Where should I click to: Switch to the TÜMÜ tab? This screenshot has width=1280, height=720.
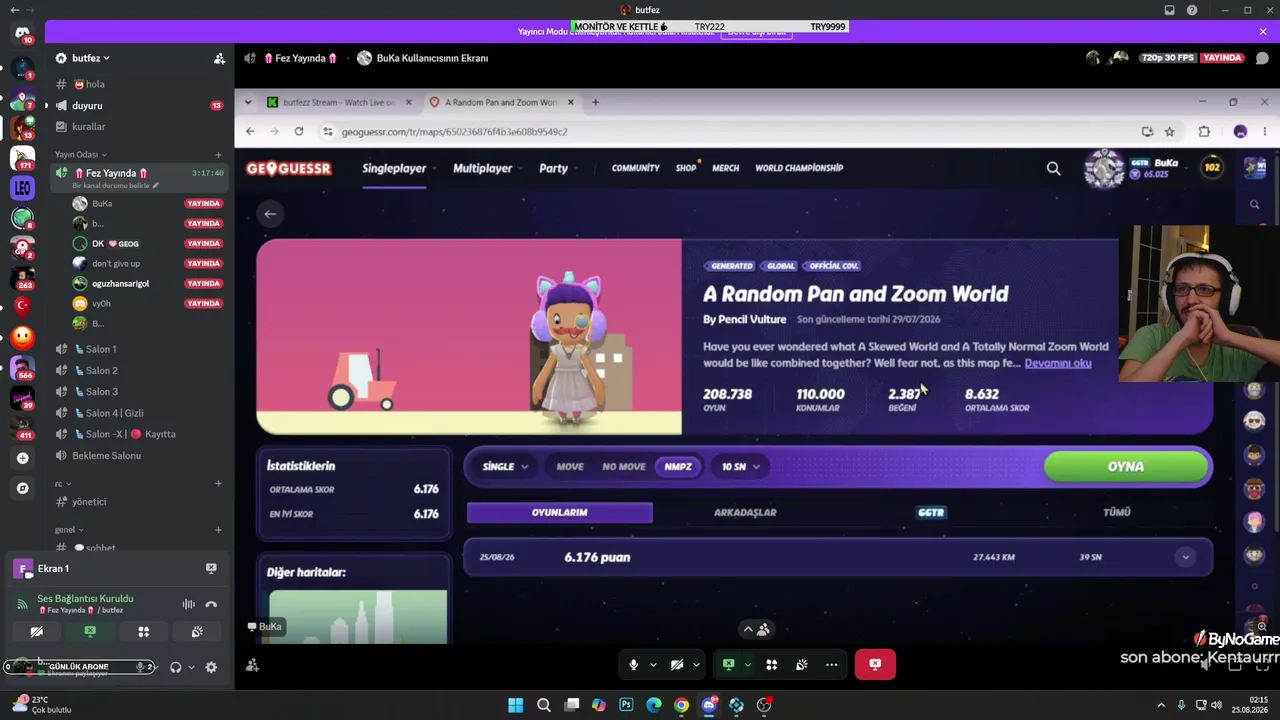[x=1117, y=512]
